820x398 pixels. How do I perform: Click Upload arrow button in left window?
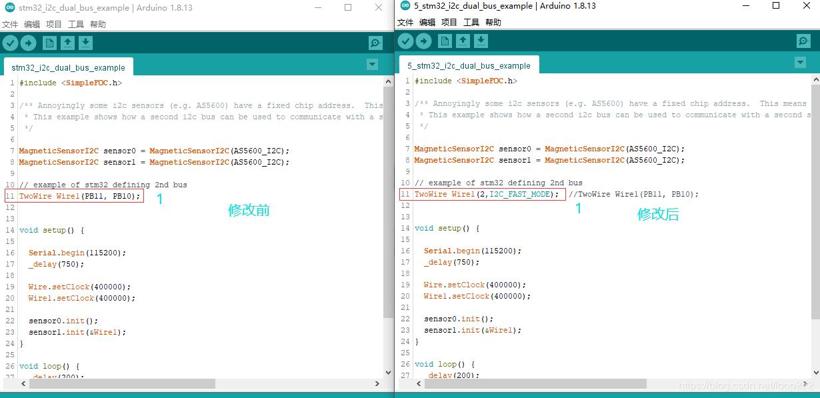[x=28, y=43]
